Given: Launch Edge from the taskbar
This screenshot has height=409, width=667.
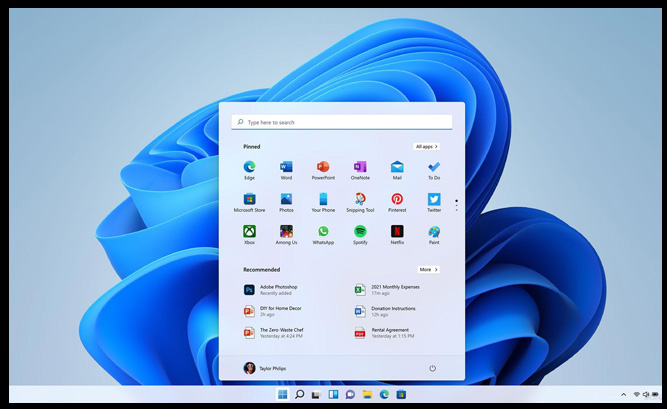Looking at the screenshot, I should [384, 395].
